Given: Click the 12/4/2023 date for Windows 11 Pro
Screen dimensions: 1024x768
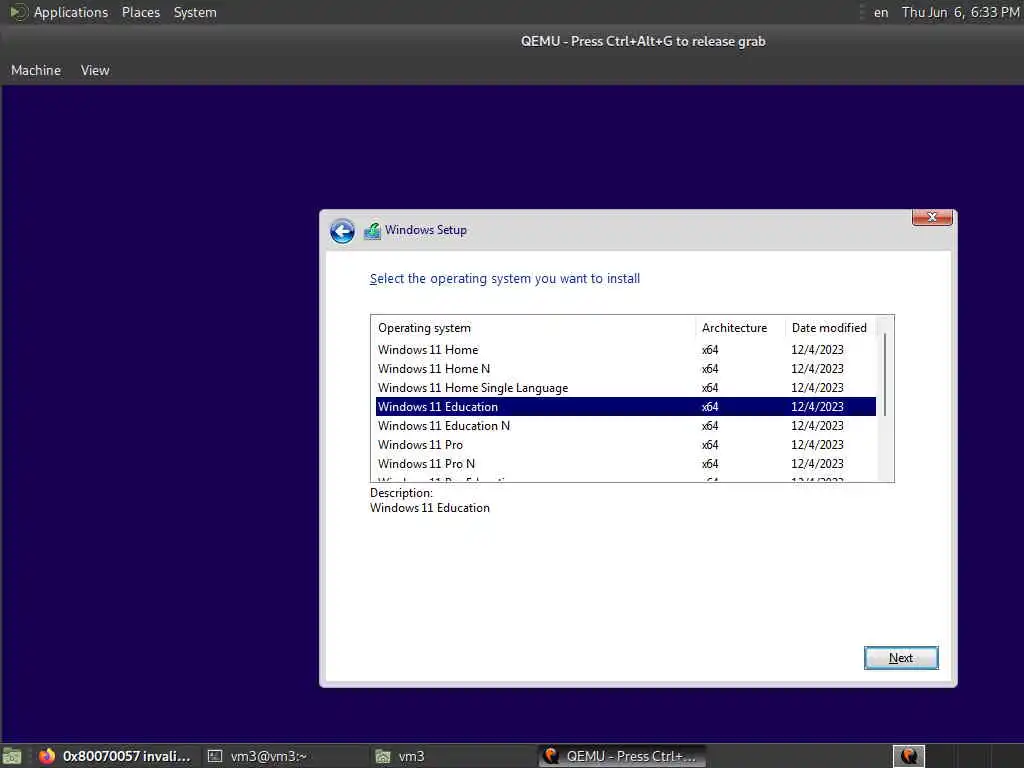Looking at the screenshot, I should click(x=817, y=445).
